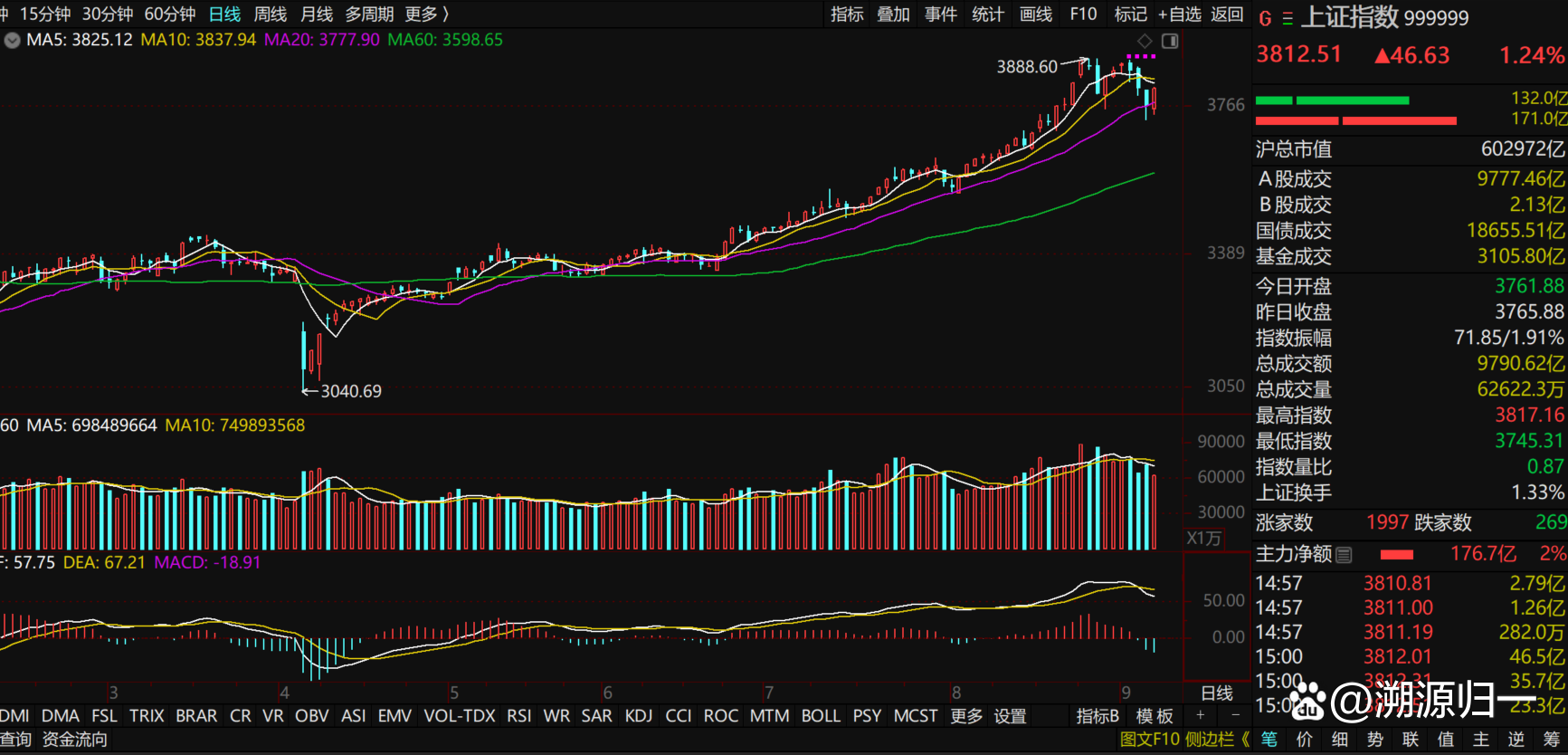The image size is (1568, 755).
Task: Zoom in chart with the plus button
Action: coord(1201,715)
